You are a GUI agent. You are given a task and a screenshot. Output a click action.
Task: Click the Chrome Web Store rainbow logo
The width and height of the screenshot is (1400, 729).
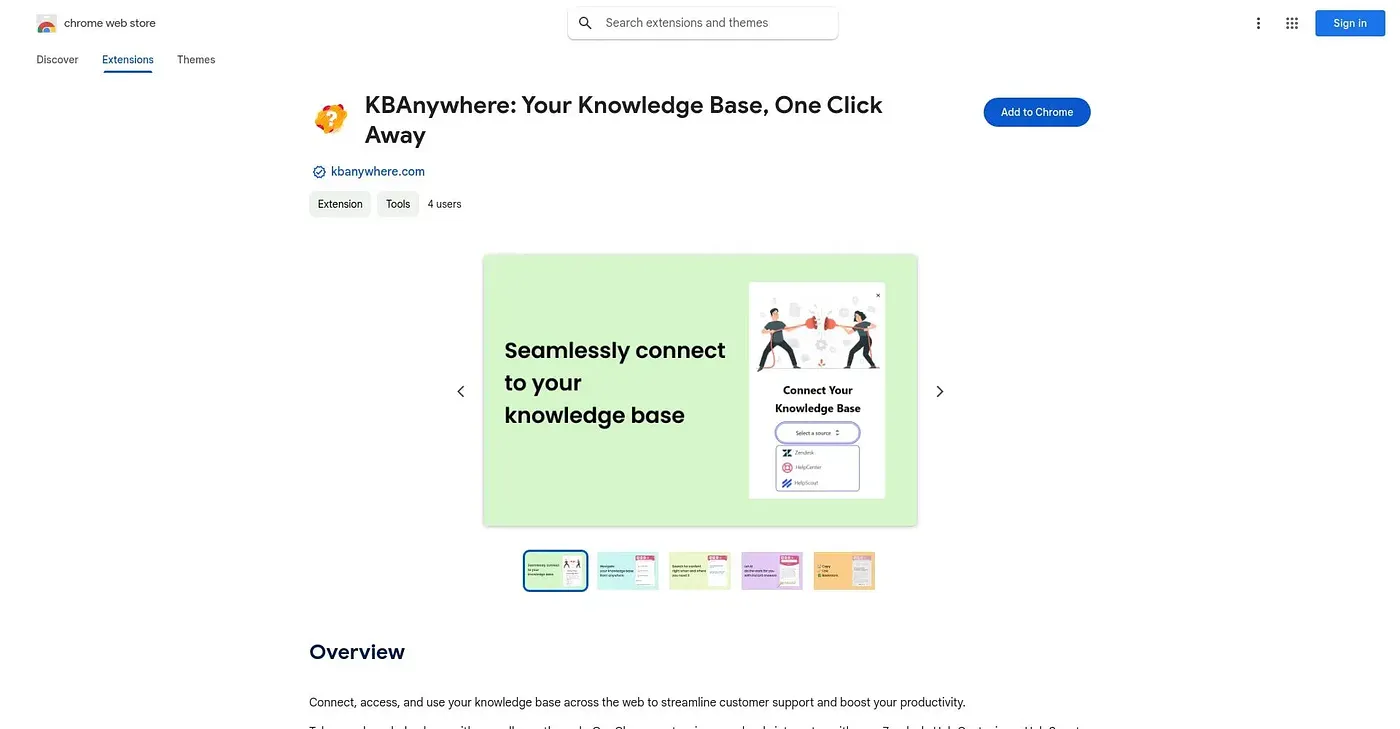[x=46, y=23]
